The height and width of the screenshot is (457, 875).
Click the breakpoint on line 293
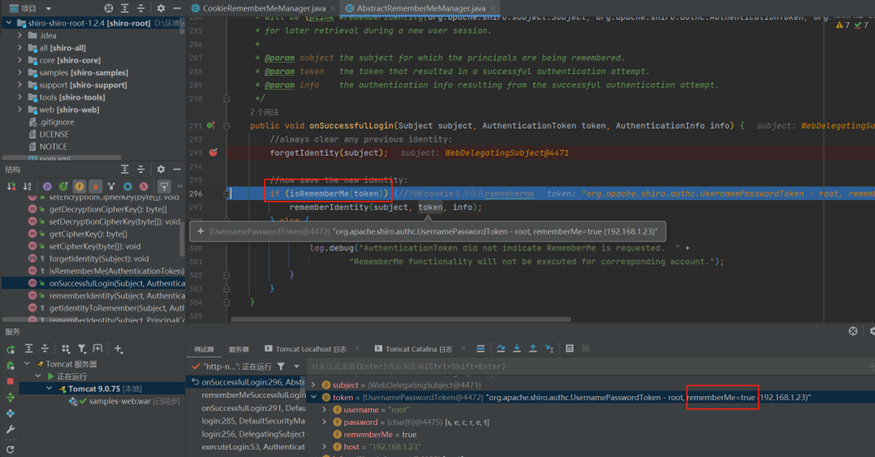click(213, 152)
